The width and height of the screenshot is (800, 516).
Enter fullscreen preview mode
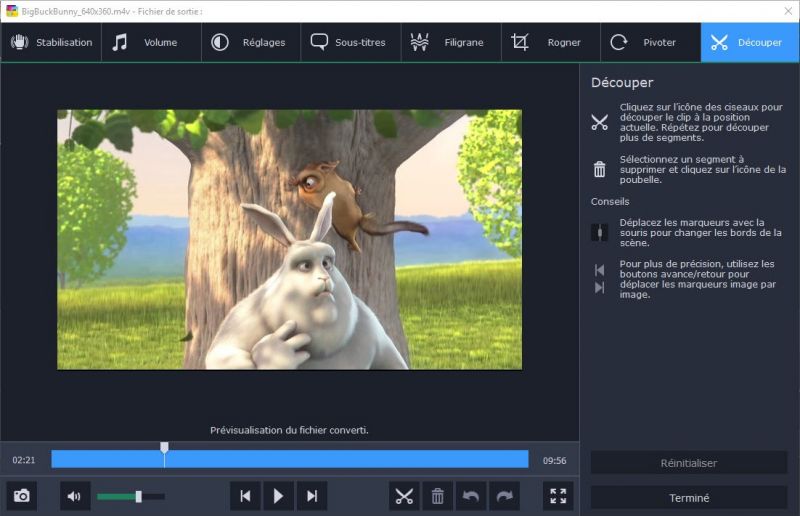[558, 496]
